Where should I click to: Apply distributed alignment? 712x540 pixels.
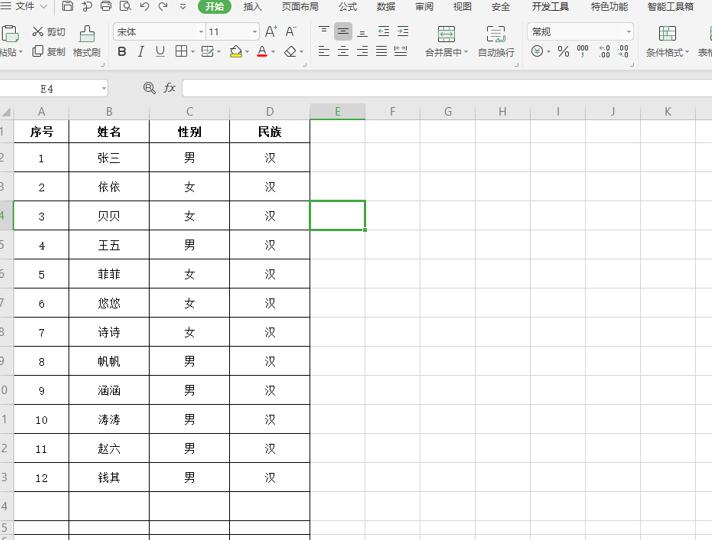click(400, 51)
